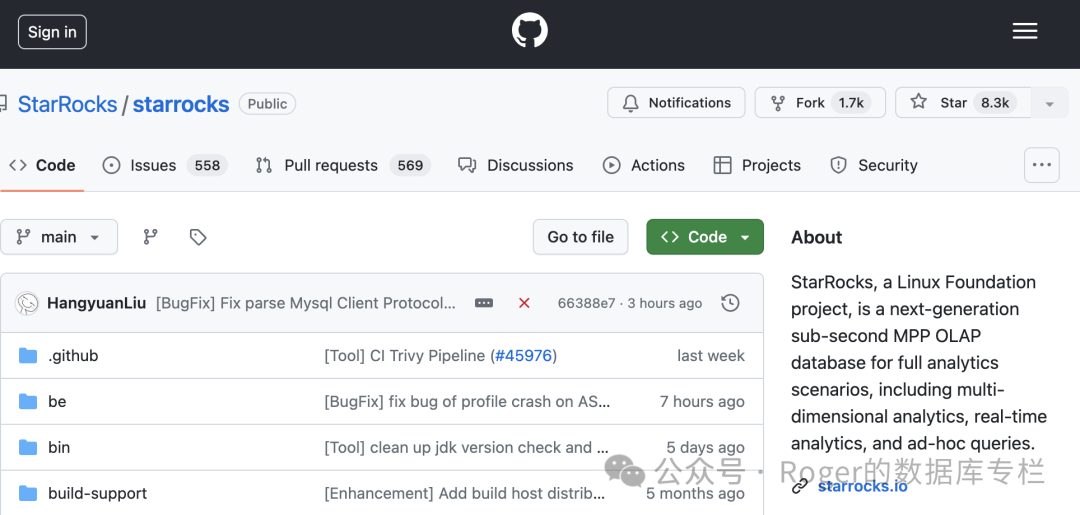Viewport: 1080px width, 515px height.
Task: Click the Sign in button
Action: (52, 32)
